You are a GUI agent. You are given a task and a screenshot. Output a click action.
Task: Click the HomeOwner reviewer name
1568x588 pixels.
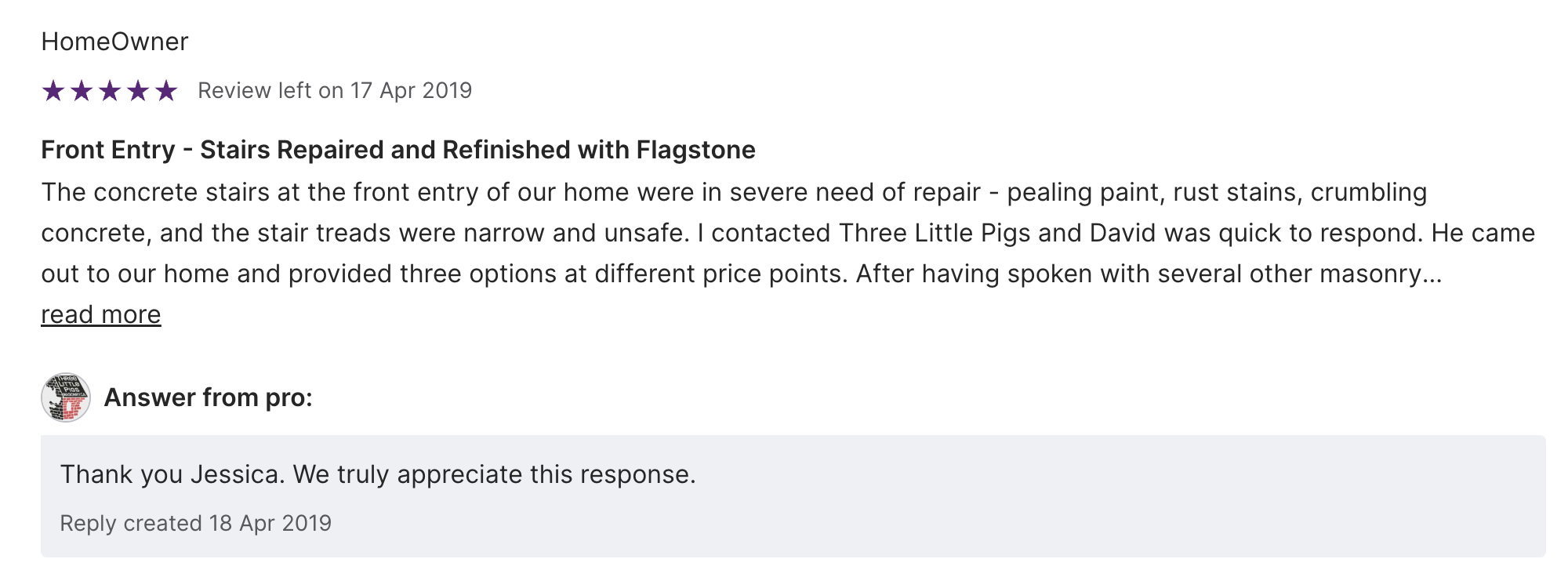(114, 42)
